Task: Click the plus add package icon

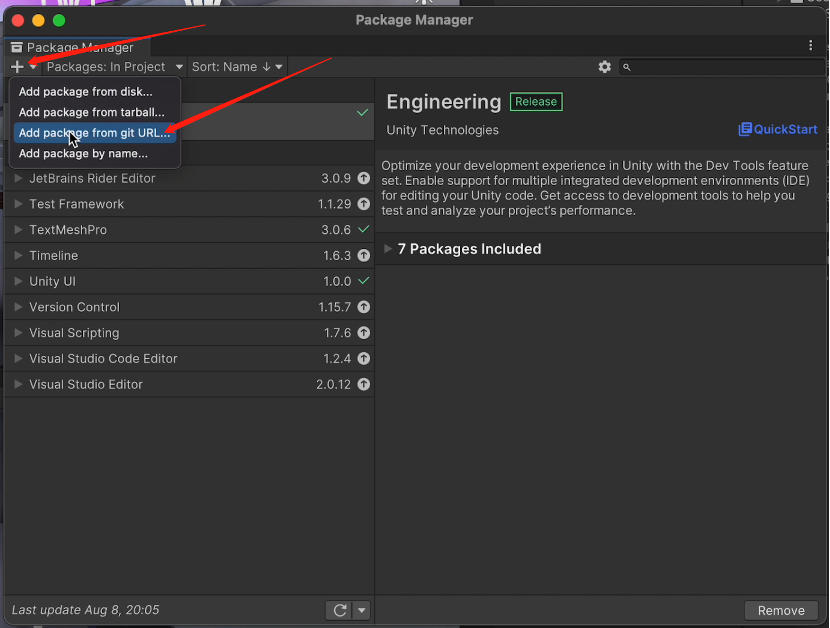Action: [x=17, y=67]
